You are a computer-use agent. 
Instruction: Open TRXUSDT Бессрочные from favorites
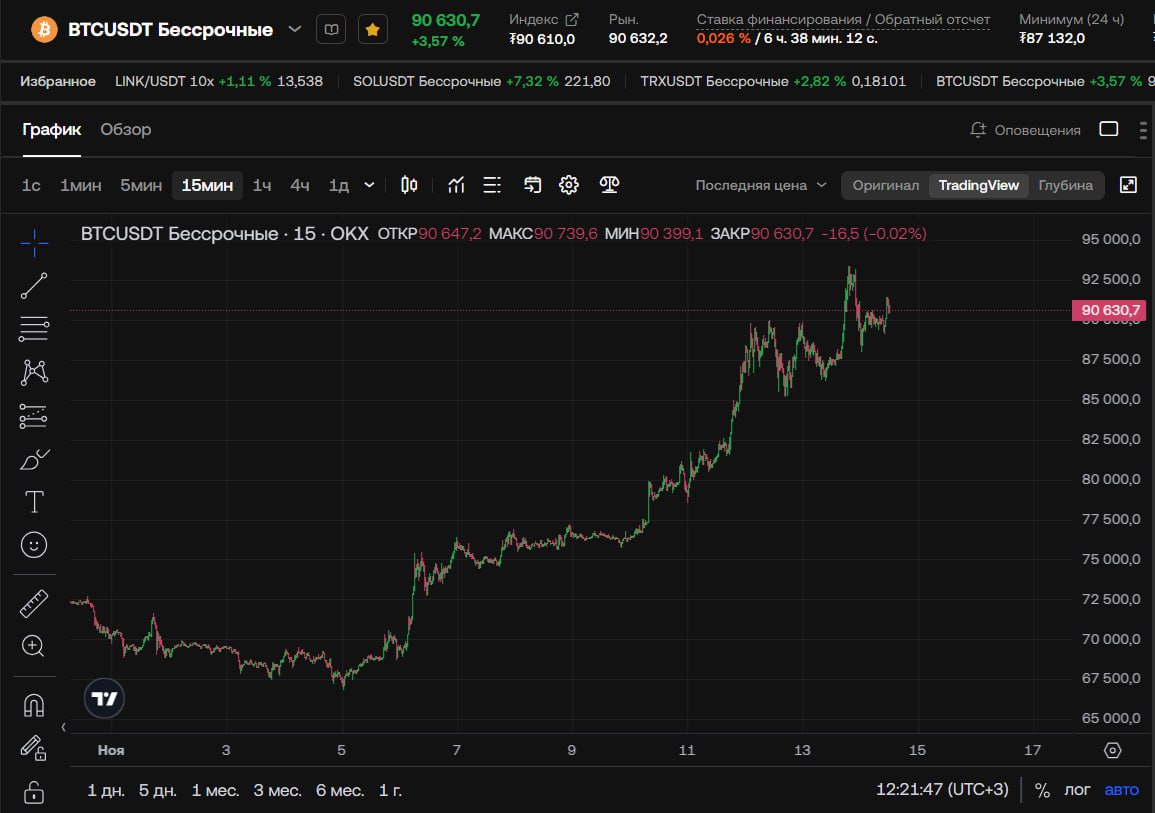click(x=773, y=81)
